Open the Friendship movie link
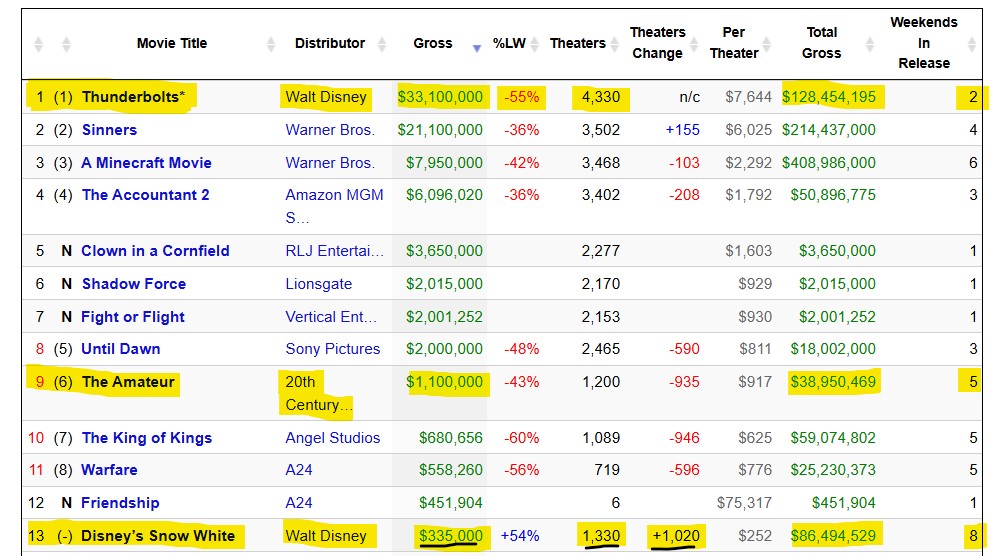999x556 pixels. pyautogui.click(x=120, y=503)
